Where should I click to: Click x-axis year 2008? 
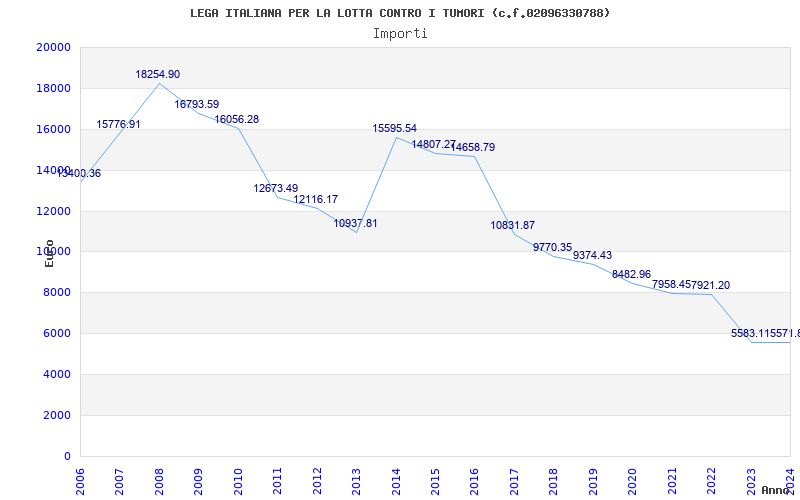(159, 481)
